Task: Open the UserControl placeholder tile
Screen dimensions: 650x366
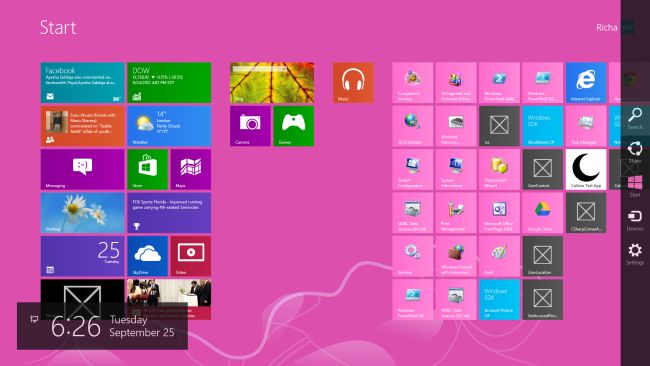Action: pyautogui.click(x=543, y=170)
